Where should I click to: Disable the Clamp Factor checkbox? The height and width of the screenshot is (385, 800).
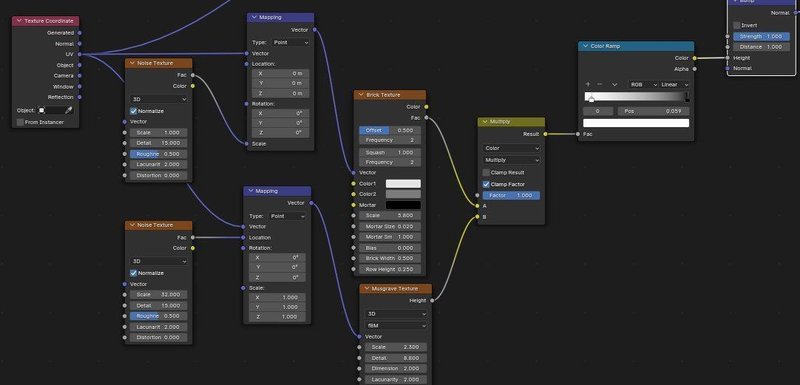pos(486,185)
